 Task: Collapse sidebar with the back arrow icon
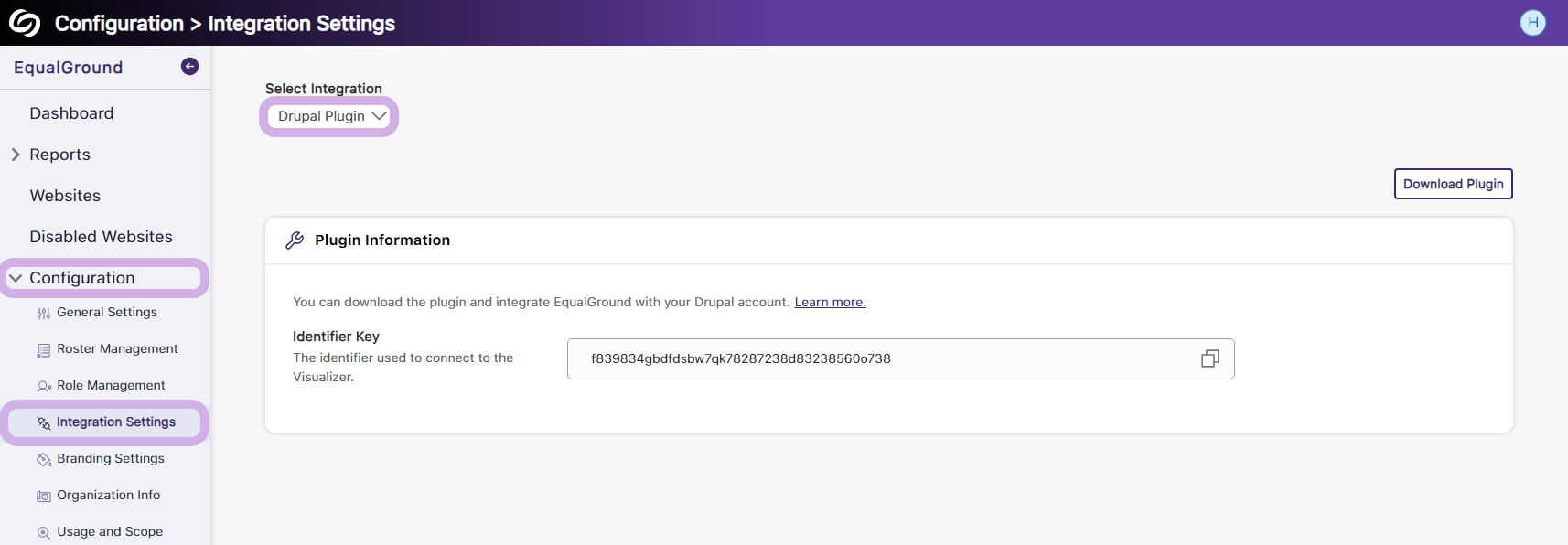tap(189, 66)
